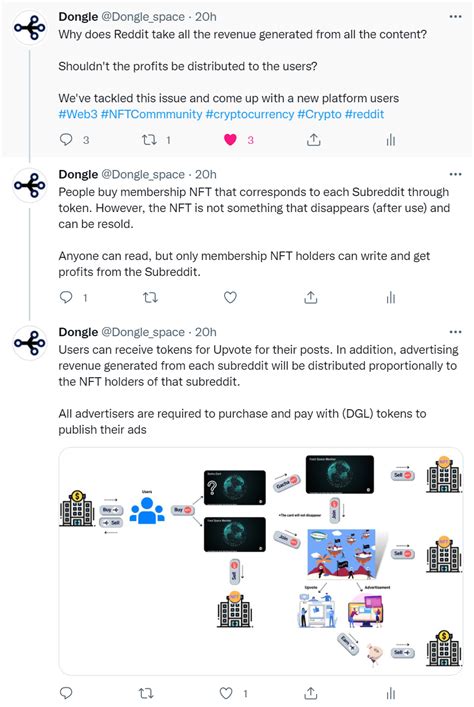Share the first tweet about Reddit revenue
The width and height of the screenshot is (474, 707).
point(313,140)
